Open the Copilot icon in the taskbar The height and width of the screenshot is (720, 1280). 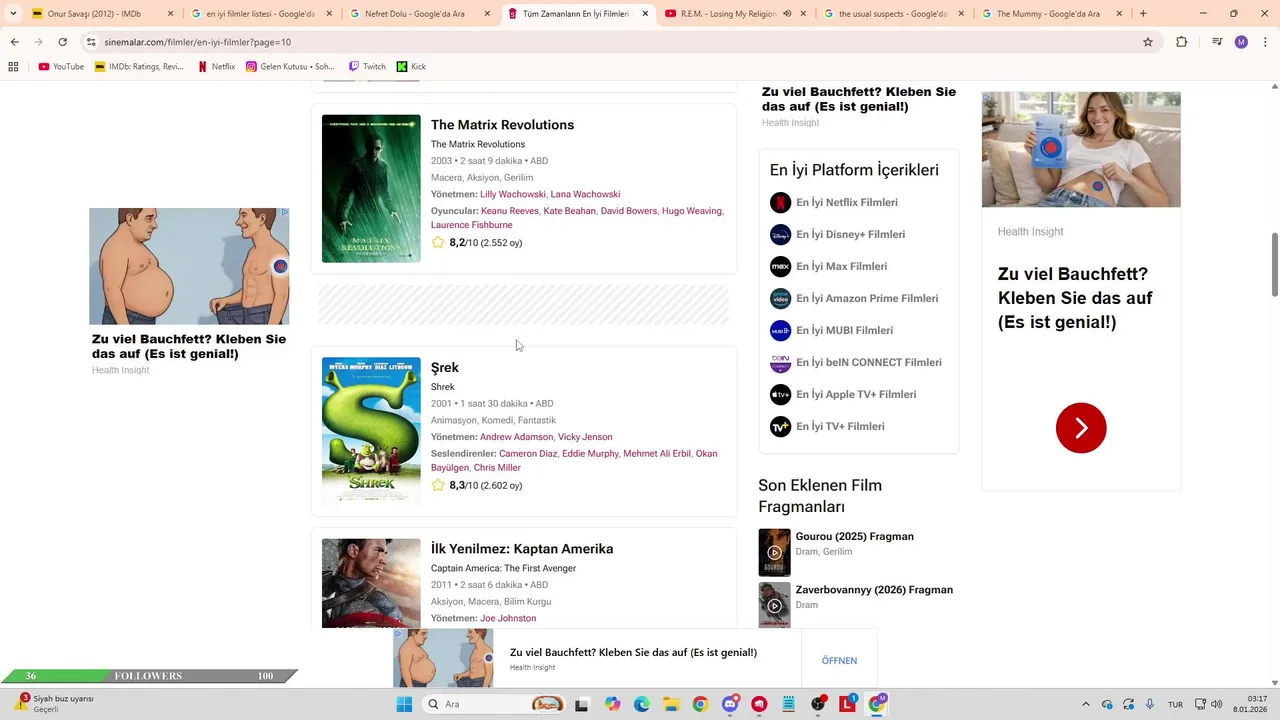click(x=612, y=704)
